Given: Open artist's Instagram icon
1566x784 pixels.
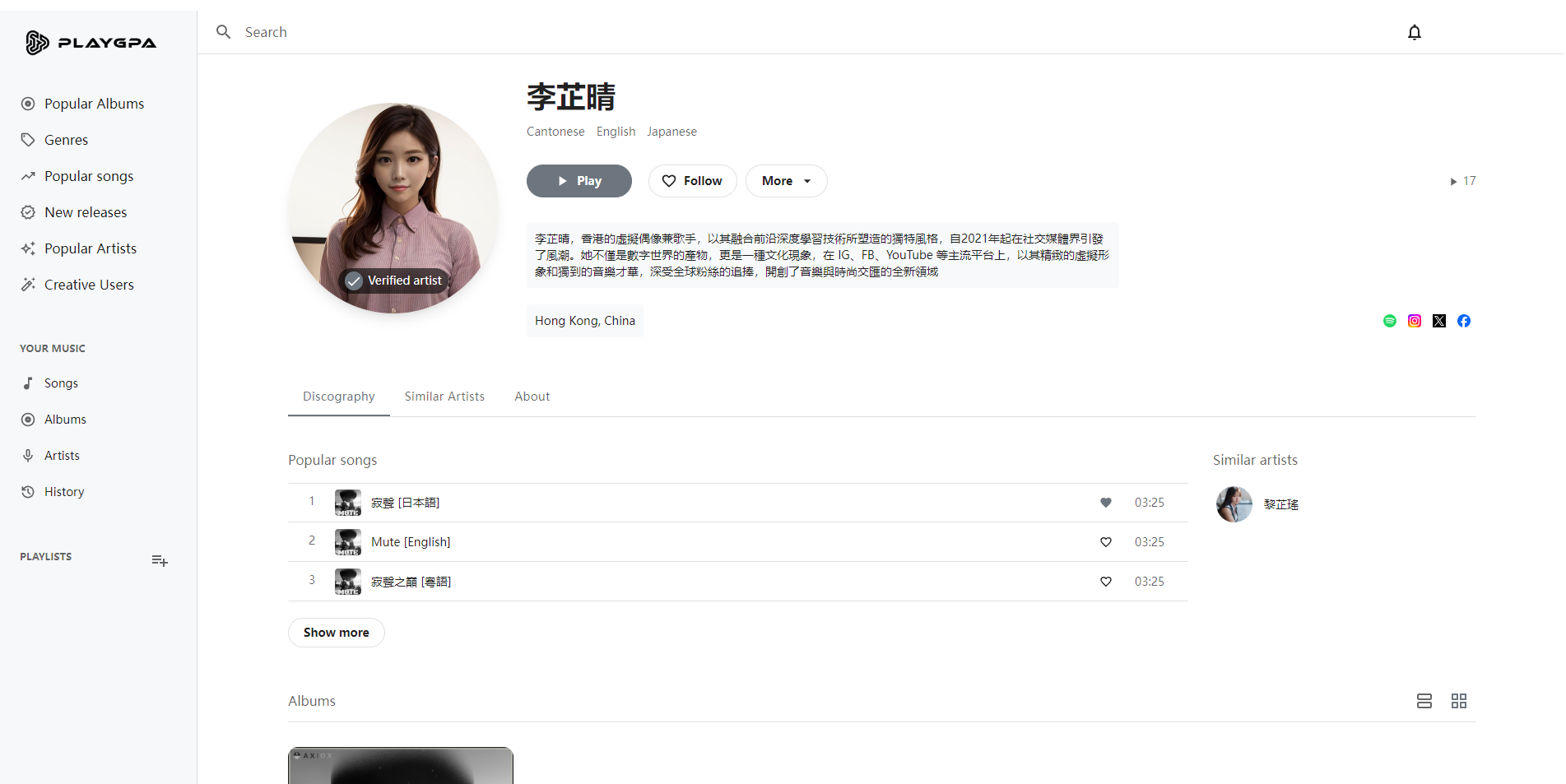Looking at the screenshot, I should click(1415, 321).
